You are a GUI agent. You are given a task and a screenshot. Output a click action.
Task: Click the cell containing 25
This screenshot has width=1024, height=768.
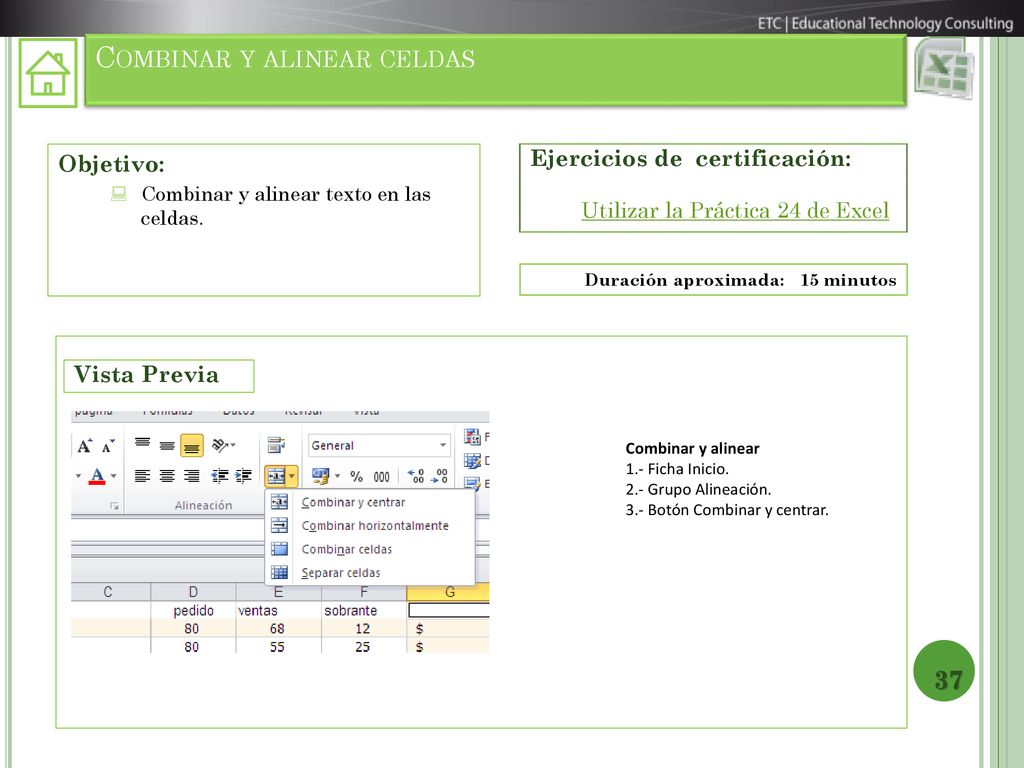(x=364, y=647)
